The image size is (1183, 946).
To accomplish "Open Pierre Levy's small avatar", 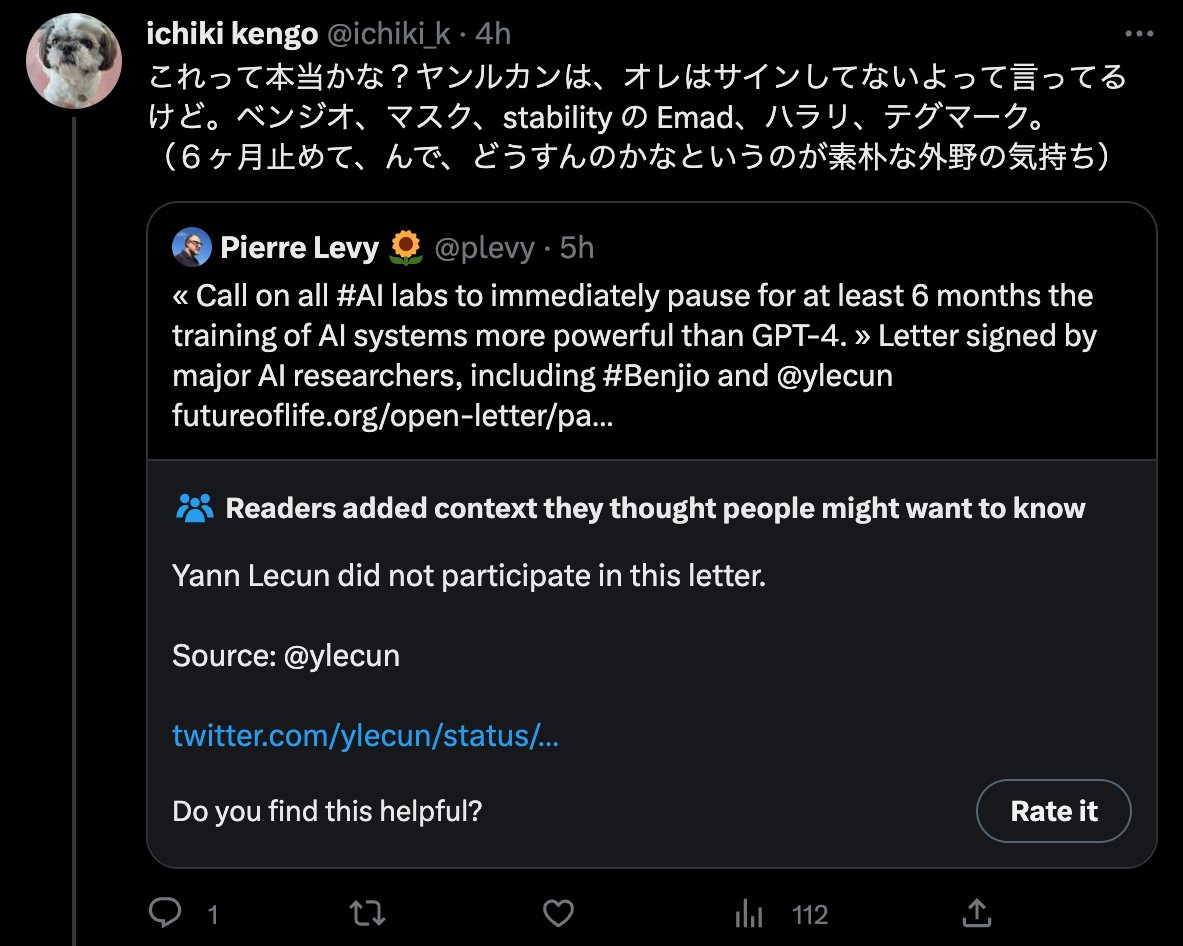I will 192,247.
